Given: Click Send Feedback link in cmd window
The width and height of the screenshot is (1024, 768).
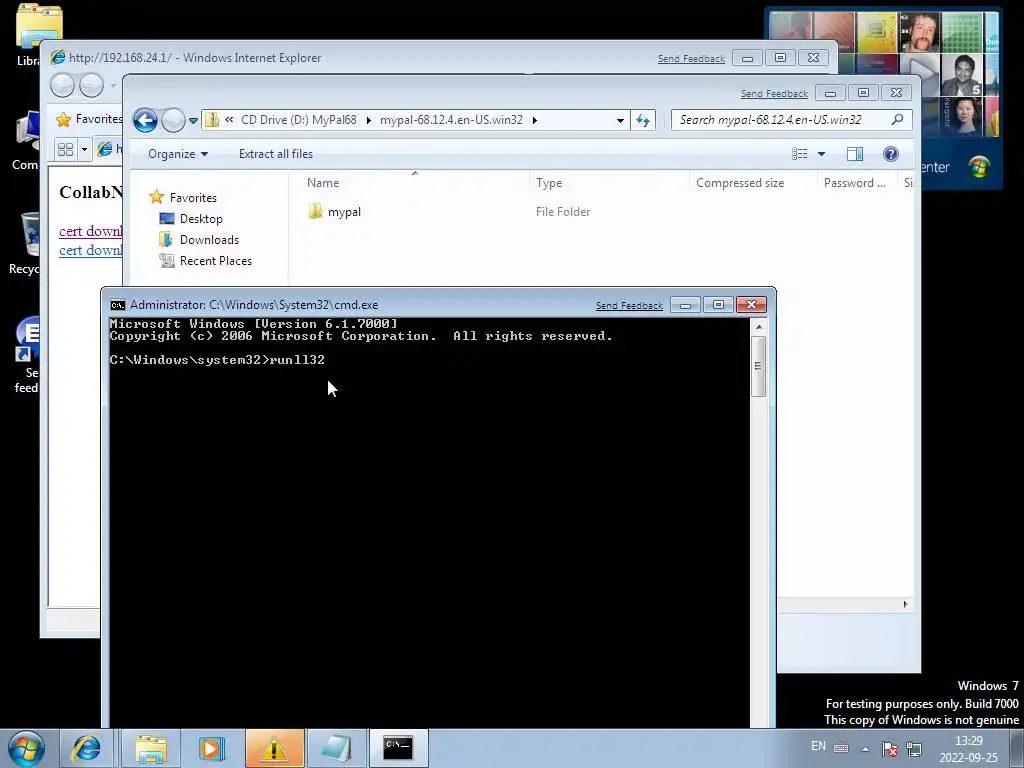Looking at the screenshot, I should point(630,306).
